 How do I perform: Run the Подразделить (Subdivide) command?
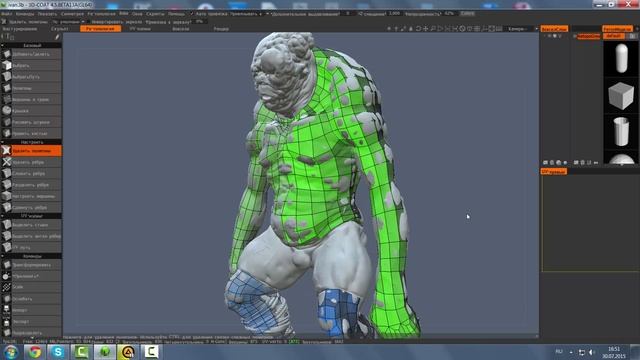(31, 333)
